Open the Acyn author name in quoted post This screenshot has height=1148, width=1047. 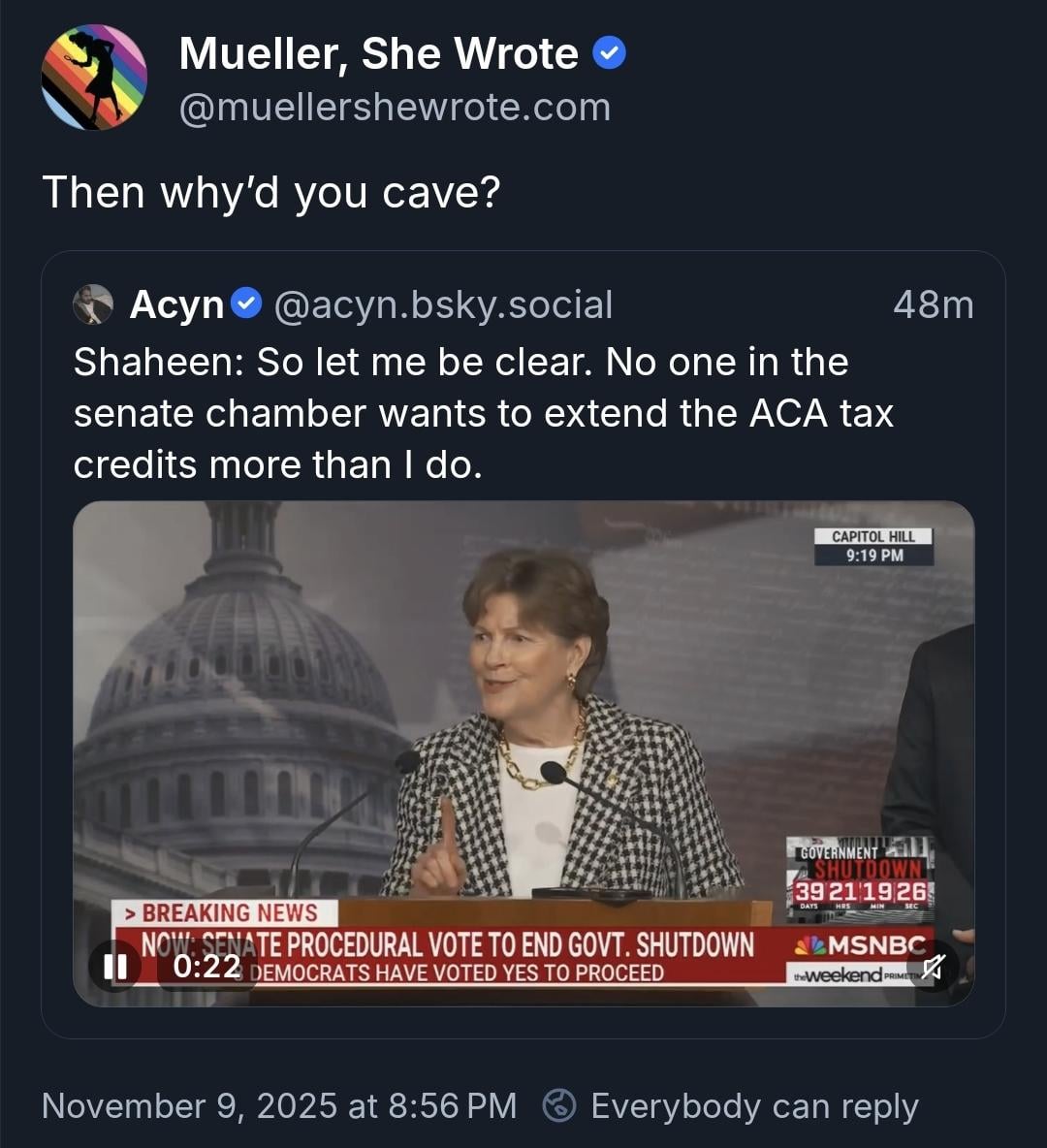[177, 304]
